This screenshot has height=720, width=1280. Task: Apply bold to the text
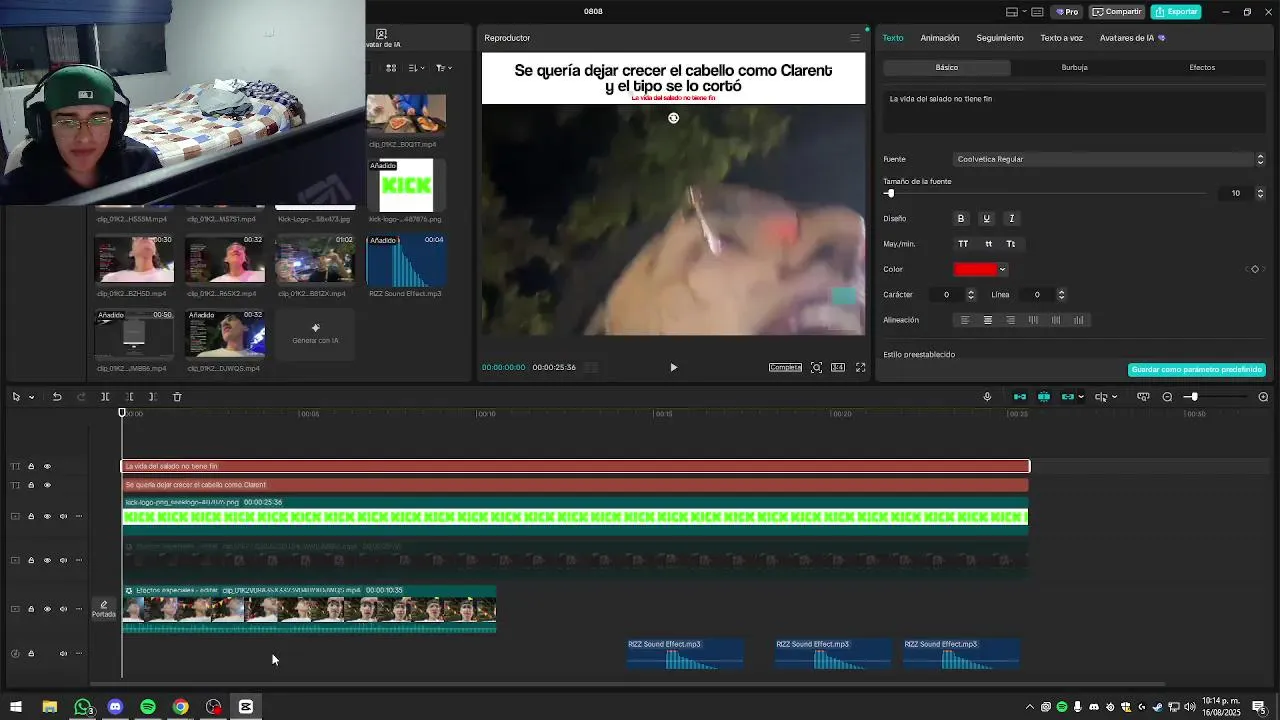(x=961, y=218)
